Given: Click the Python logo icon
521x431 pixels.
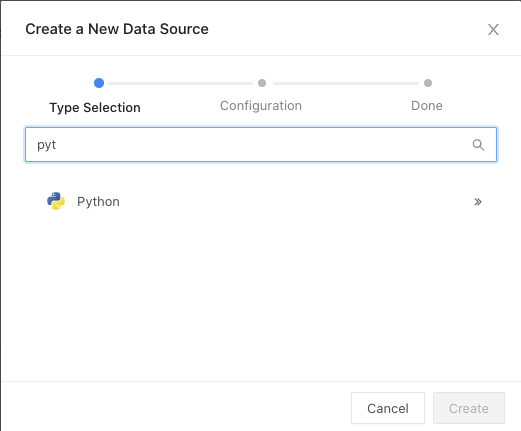Looking at the screenshot, I should [56, 201].
